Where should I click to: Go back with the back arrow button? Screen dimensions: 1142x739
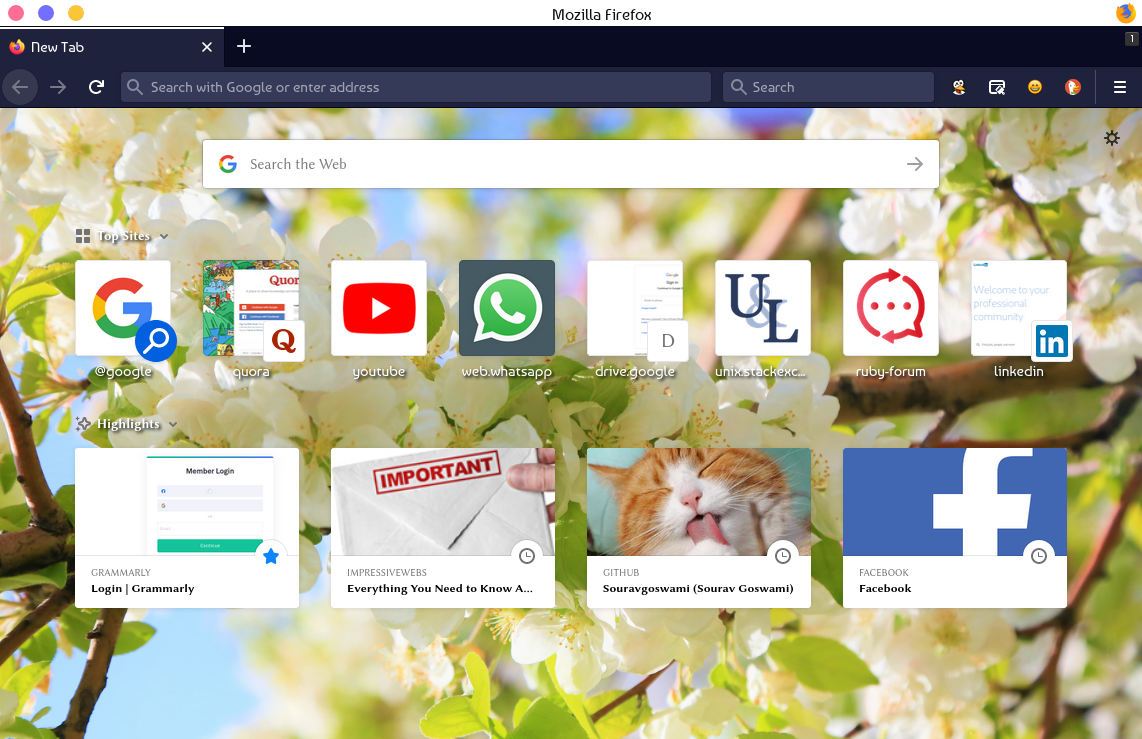point(20,87)
